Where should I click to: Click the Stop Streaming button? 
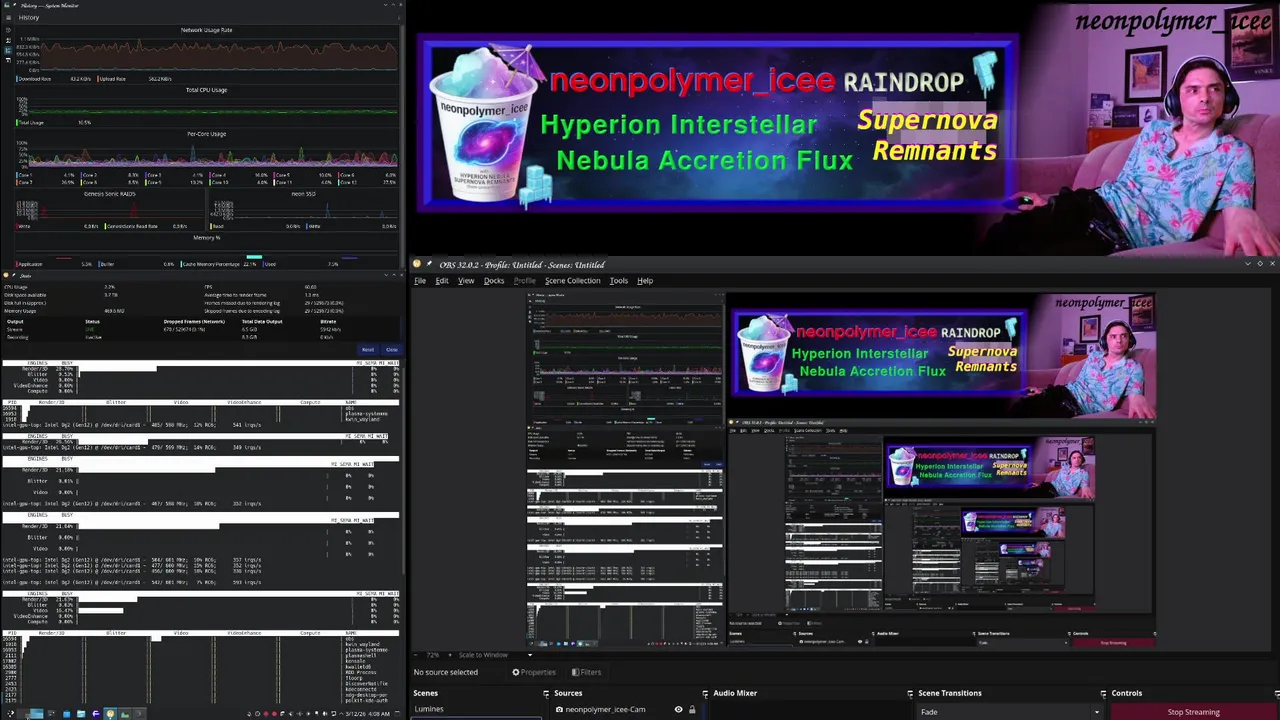pyautogui.click(x=1194, y=712)
